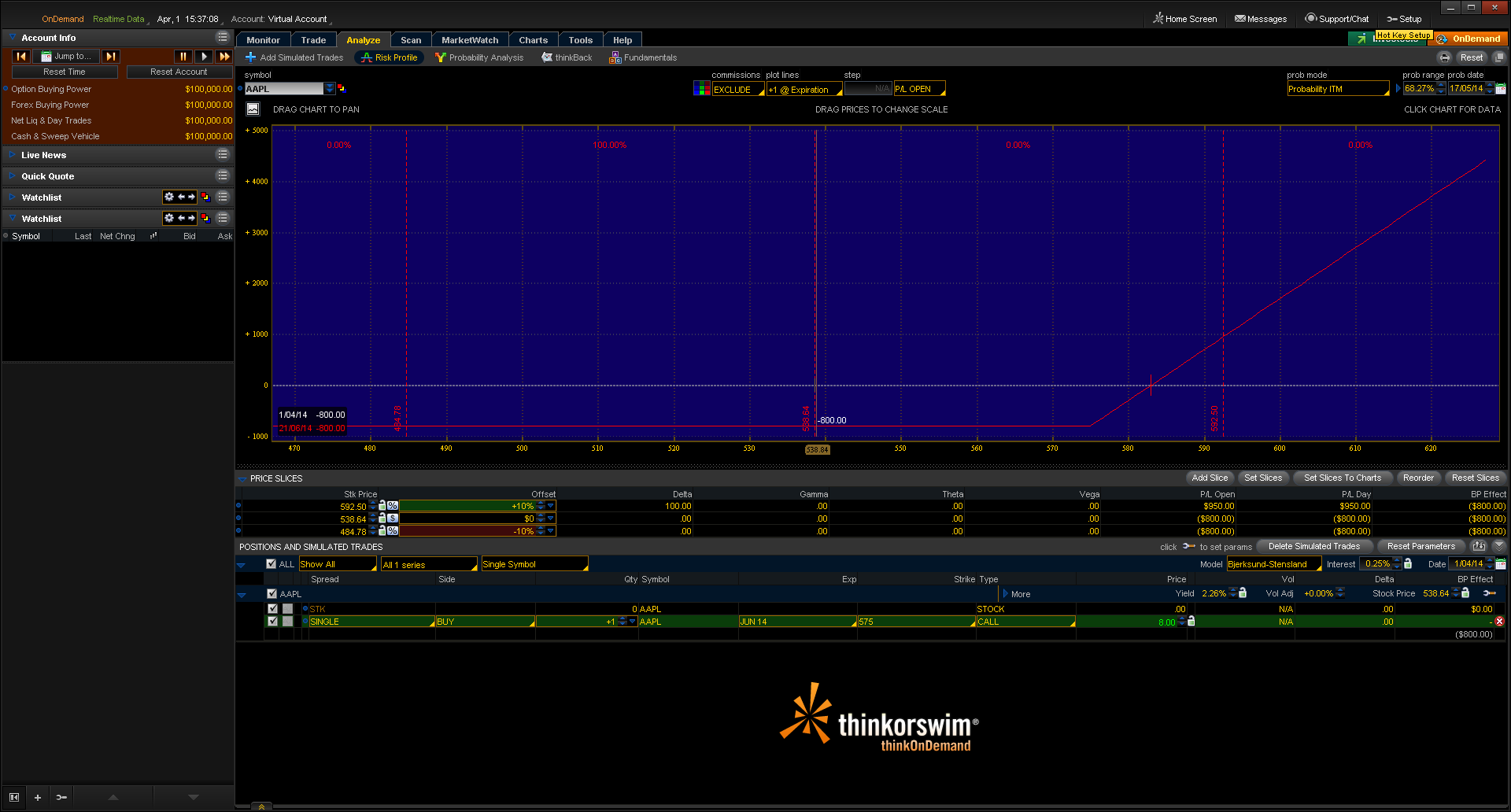This screenshot has height=812, width=1511.
Task: Open Setup menu
Action: [x=1404, y=19]
